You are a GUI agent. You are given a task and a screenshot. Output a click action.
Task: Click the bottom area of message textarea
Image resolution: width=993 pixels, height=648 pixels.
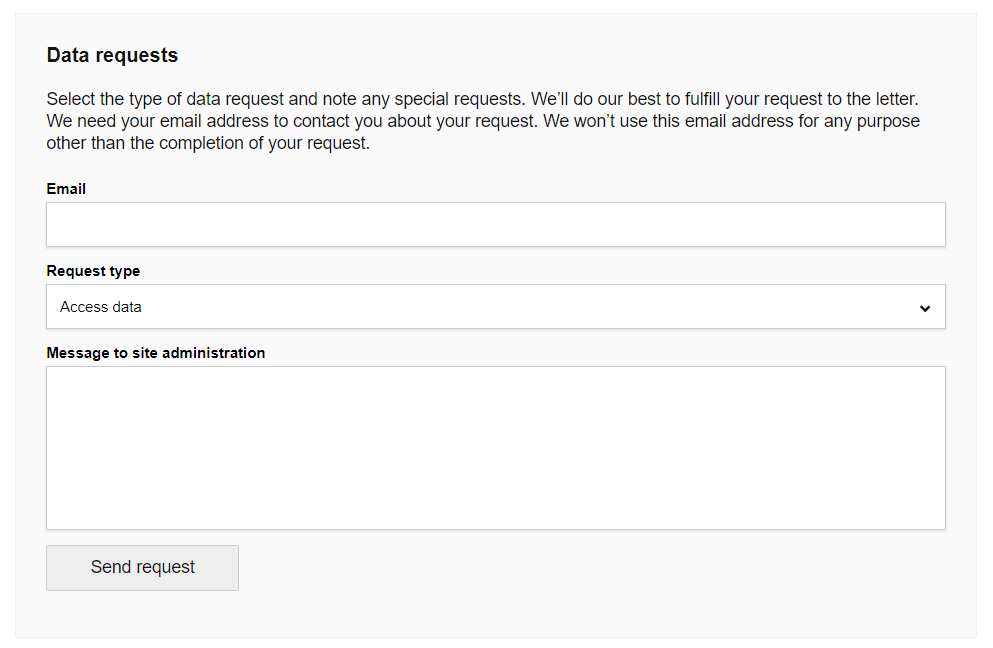coord(495,515)
